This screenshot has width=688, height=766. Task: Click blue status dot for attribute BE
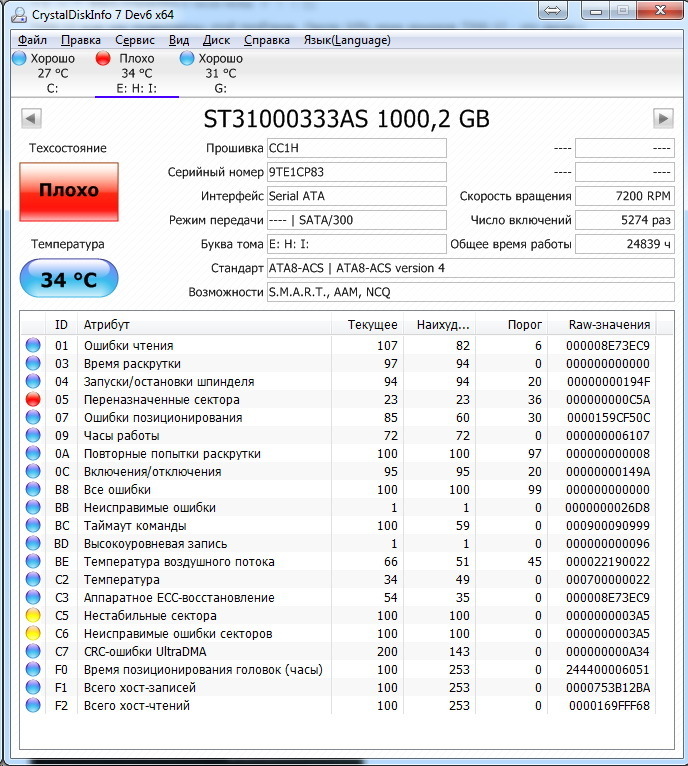point(33,561)
